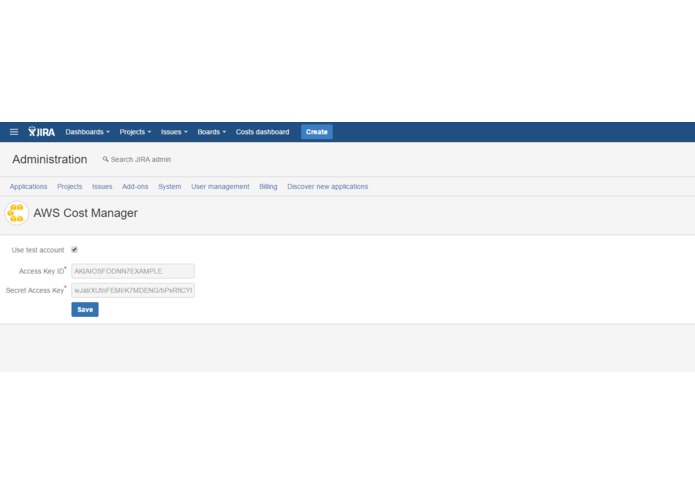
Task: Open the Costs dashboard link
Action: point(262,132)
